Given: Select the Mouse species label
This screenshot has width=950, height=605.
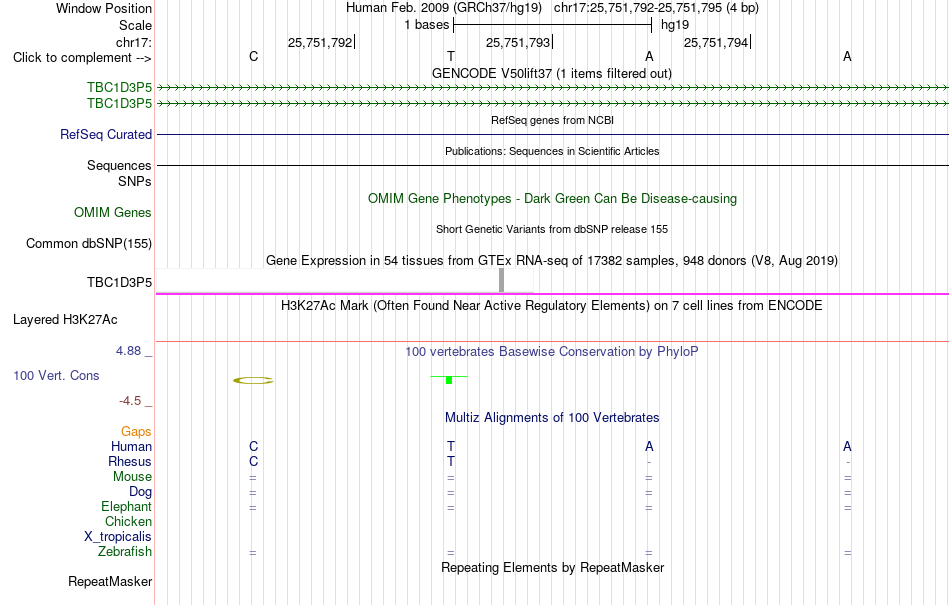Looking at the screenshot, I should [x=132, y=477].
